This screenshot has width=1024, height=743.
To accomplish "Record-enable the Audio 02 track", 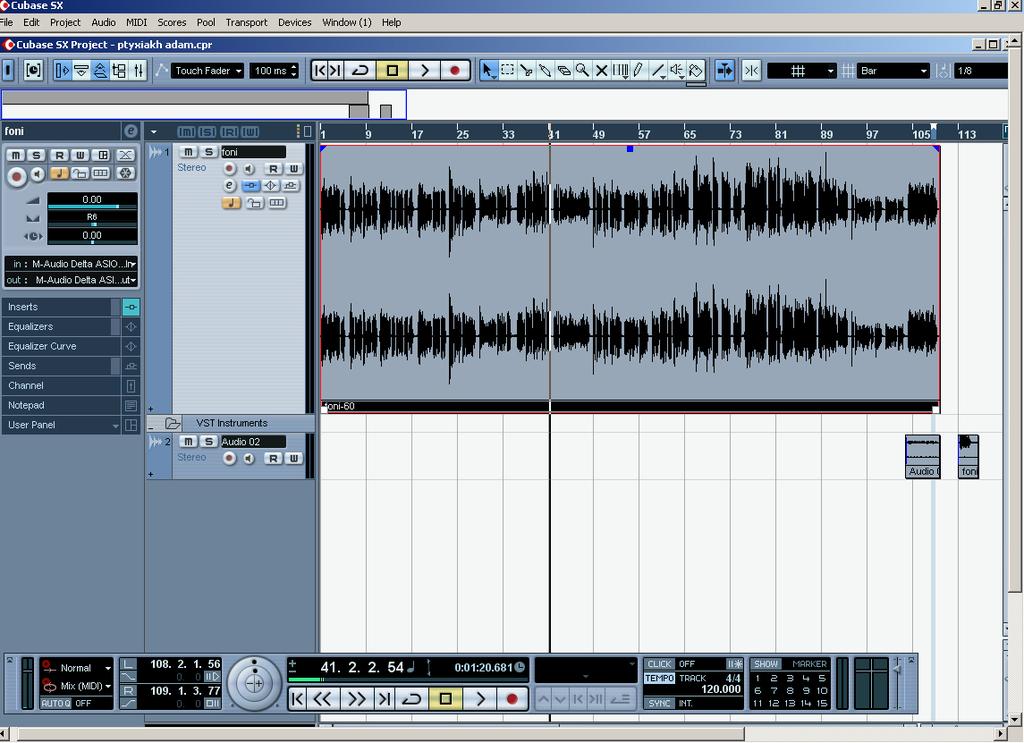I will point(229,458).
